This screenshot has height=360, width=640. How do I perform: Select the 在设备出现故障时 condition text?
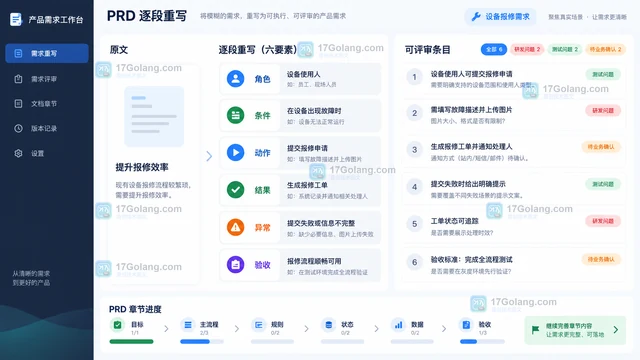point(314,111)
